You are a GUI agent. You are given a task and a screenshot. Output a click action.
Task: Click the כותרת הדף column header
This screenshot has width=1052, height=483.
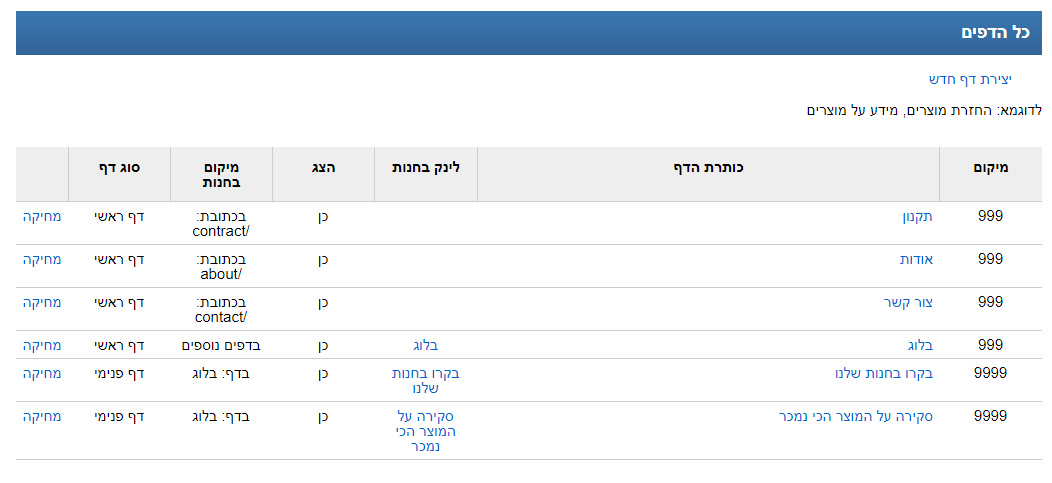tap(708, 167)
